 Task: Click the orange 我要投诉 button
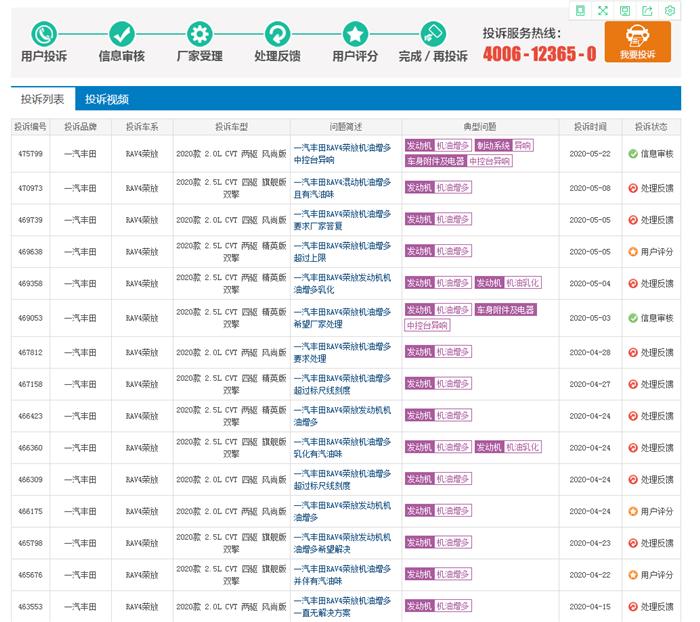click(x=638, y=42)
